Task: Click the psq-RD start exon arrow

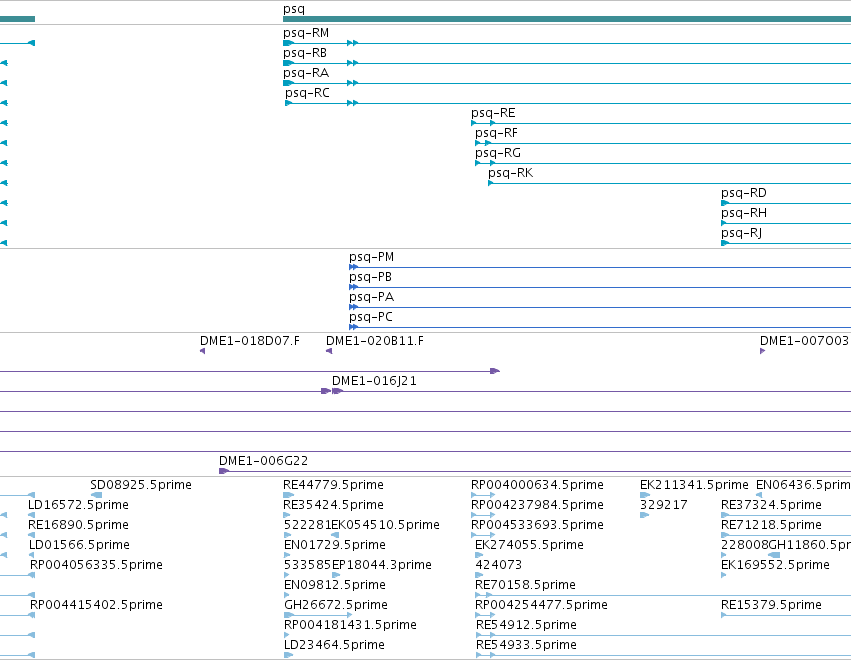Action: pyautogui.click(x=725, y=203)
